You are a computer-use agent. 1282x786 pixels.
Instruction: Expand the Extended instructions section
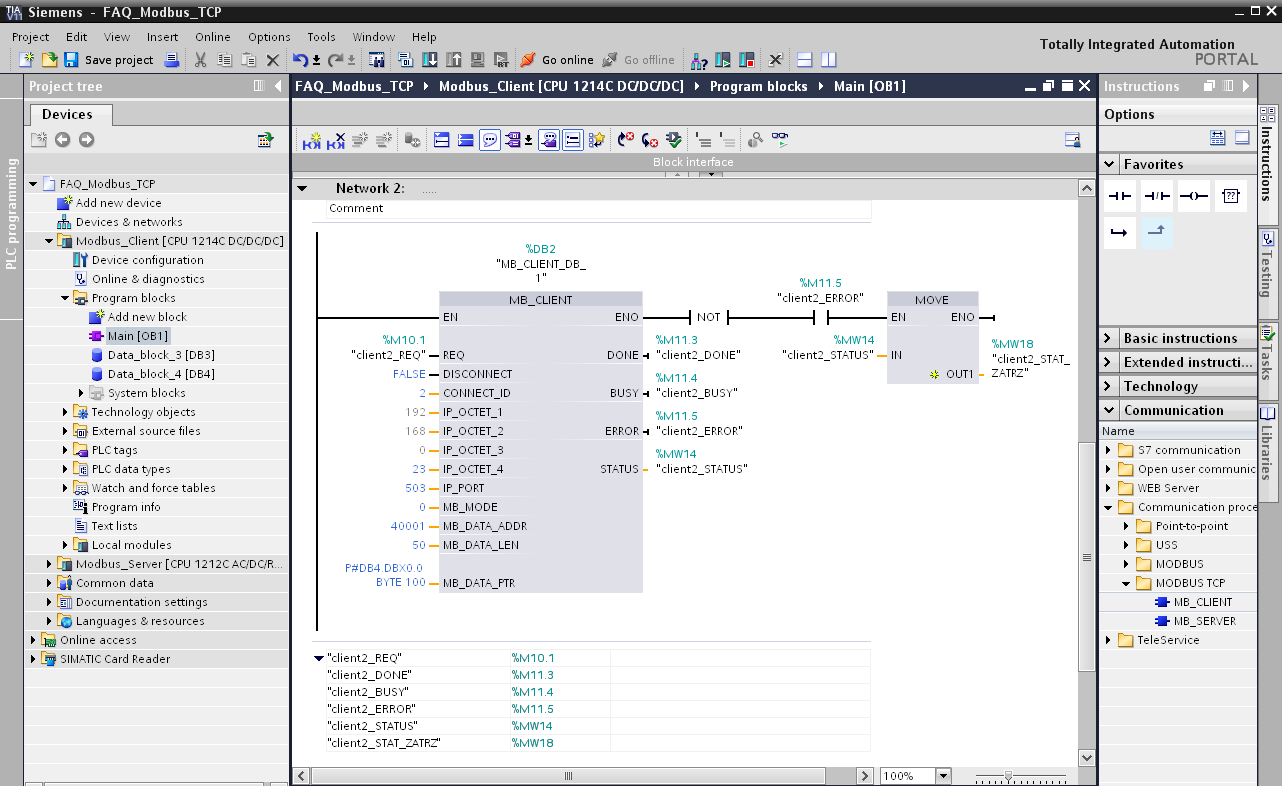1110,362
